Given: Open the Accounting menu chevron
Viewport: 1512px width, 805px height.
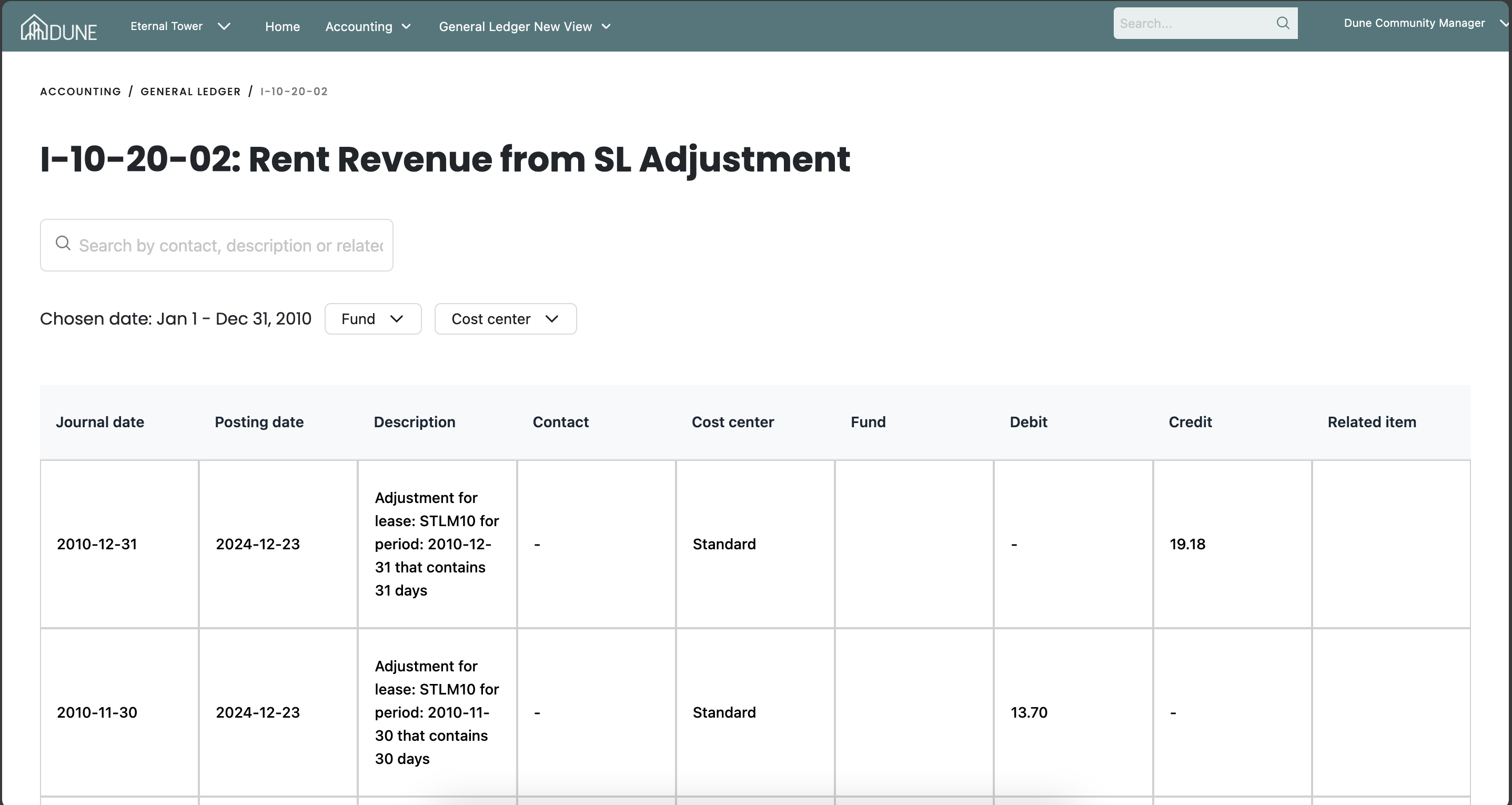Looking at the screenshot, I should pyautogui.click(x=406, y=27).
